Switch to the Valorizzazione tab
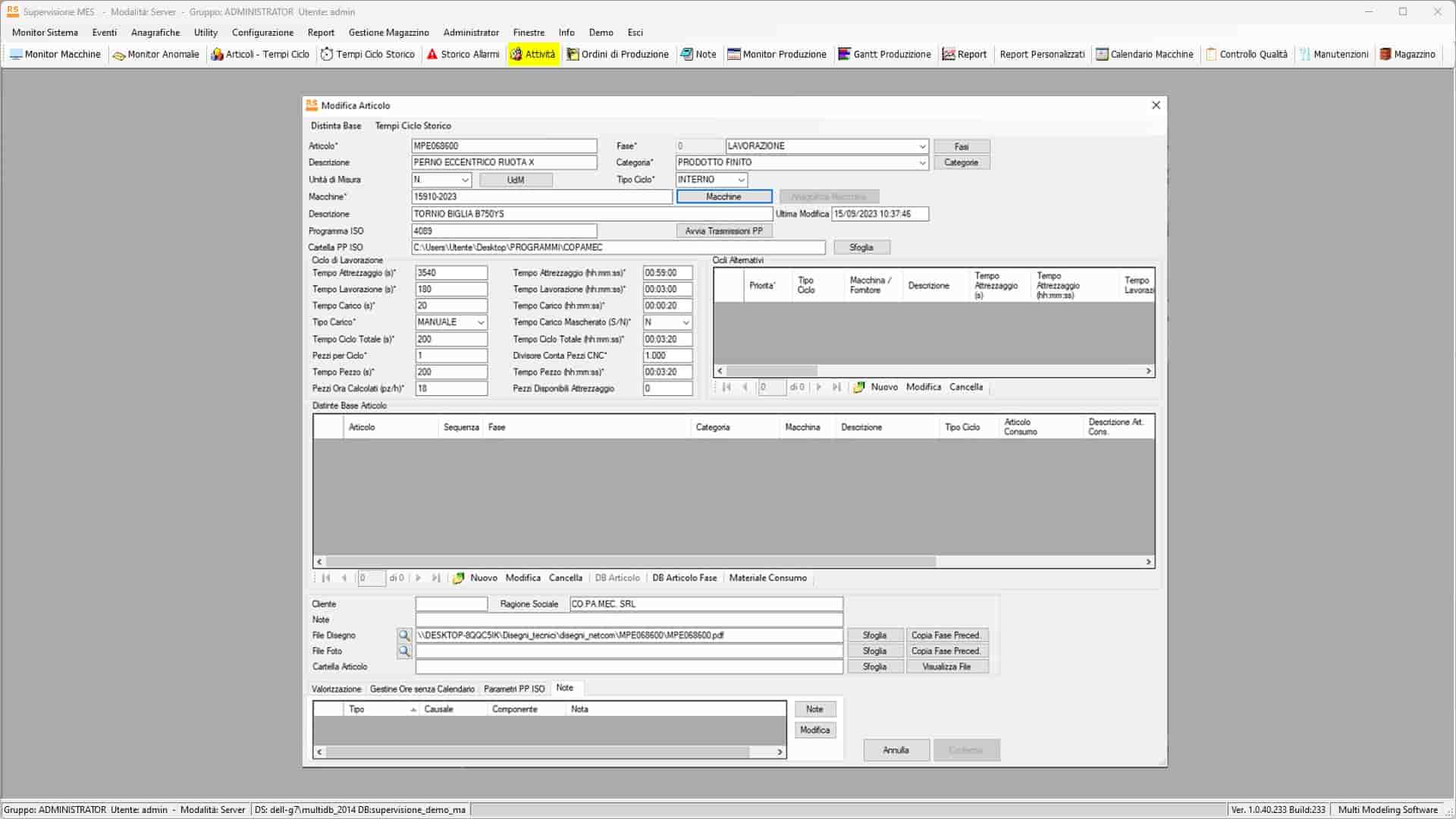 (x=336, y=689)
